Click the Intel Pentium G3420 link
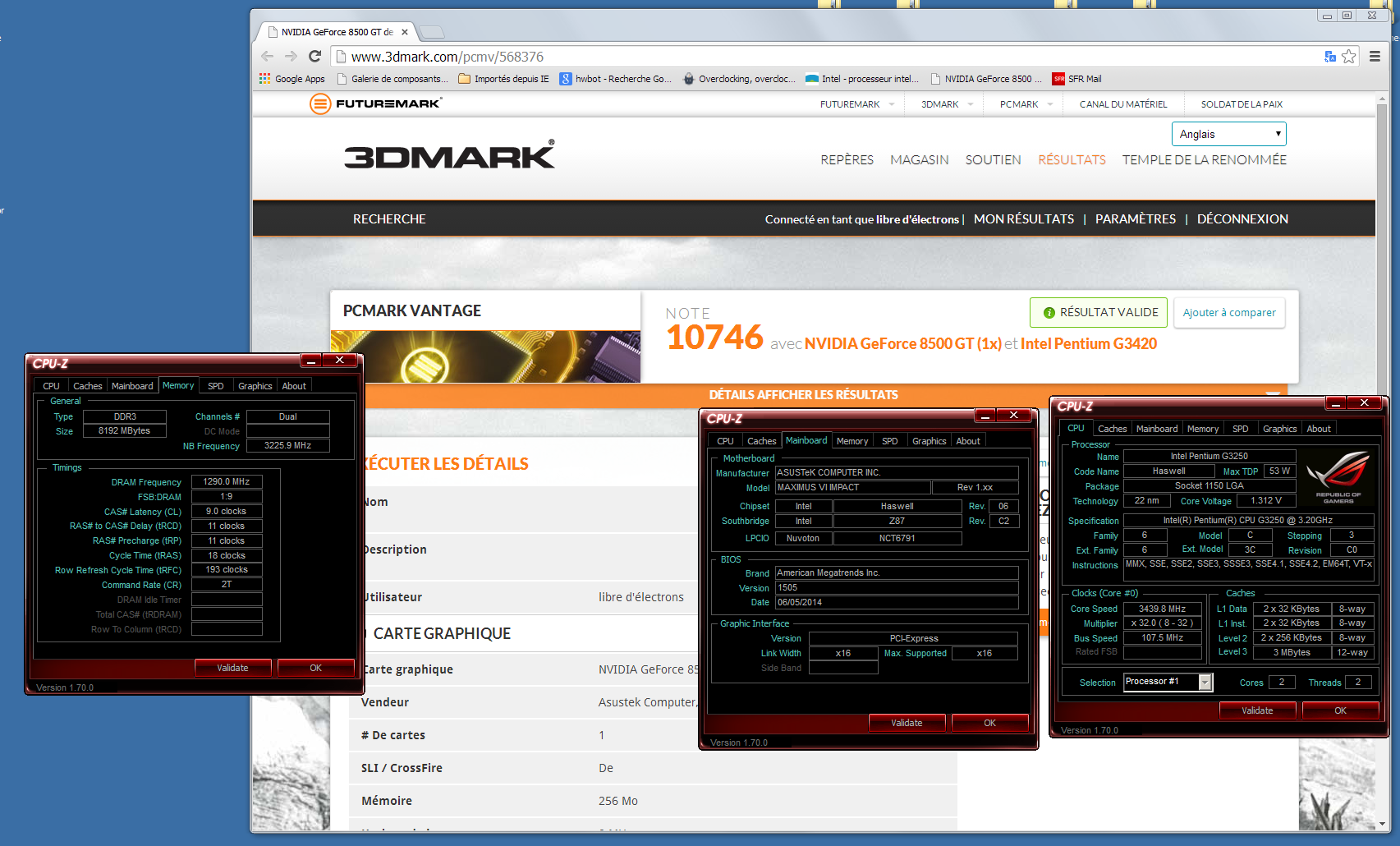This screenshot has width=1400, height=846. [x=1088, y=343]
